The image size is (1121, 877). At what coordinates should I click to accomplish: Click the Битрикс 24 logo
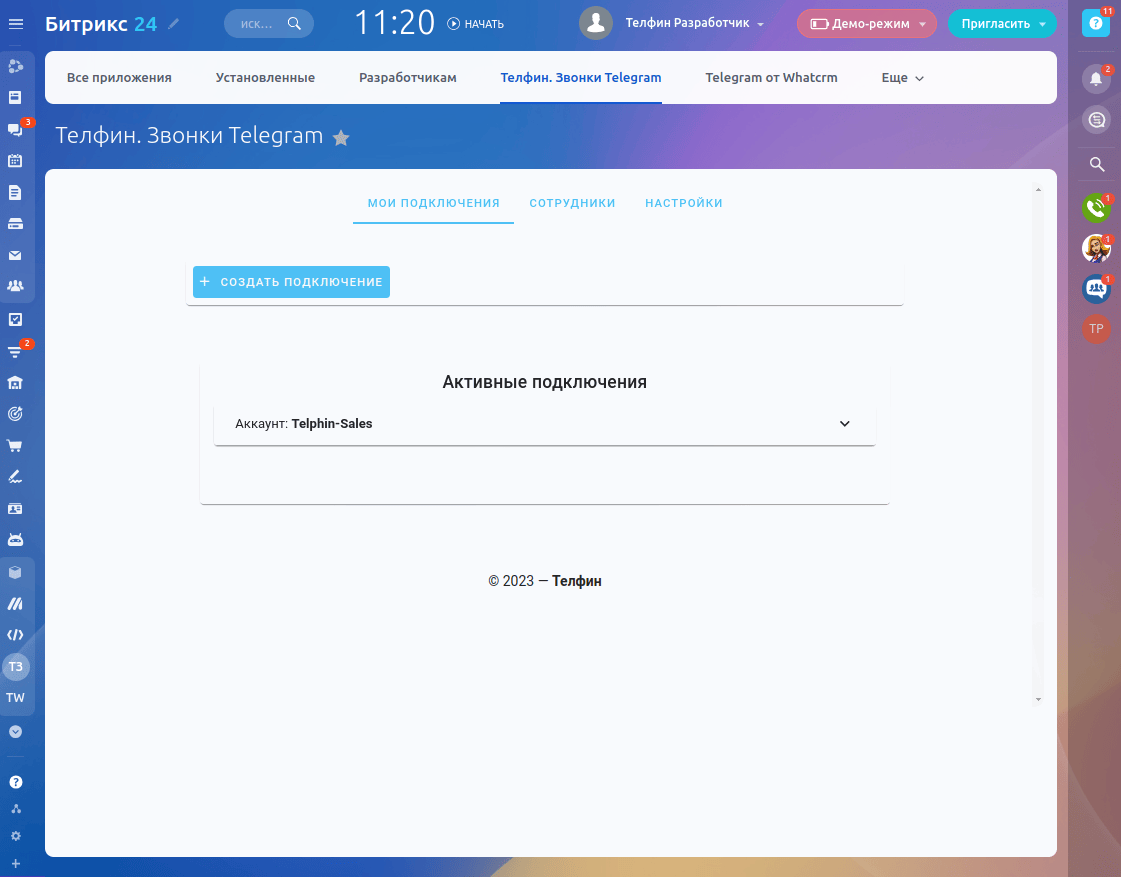click(x=101, y=24)
